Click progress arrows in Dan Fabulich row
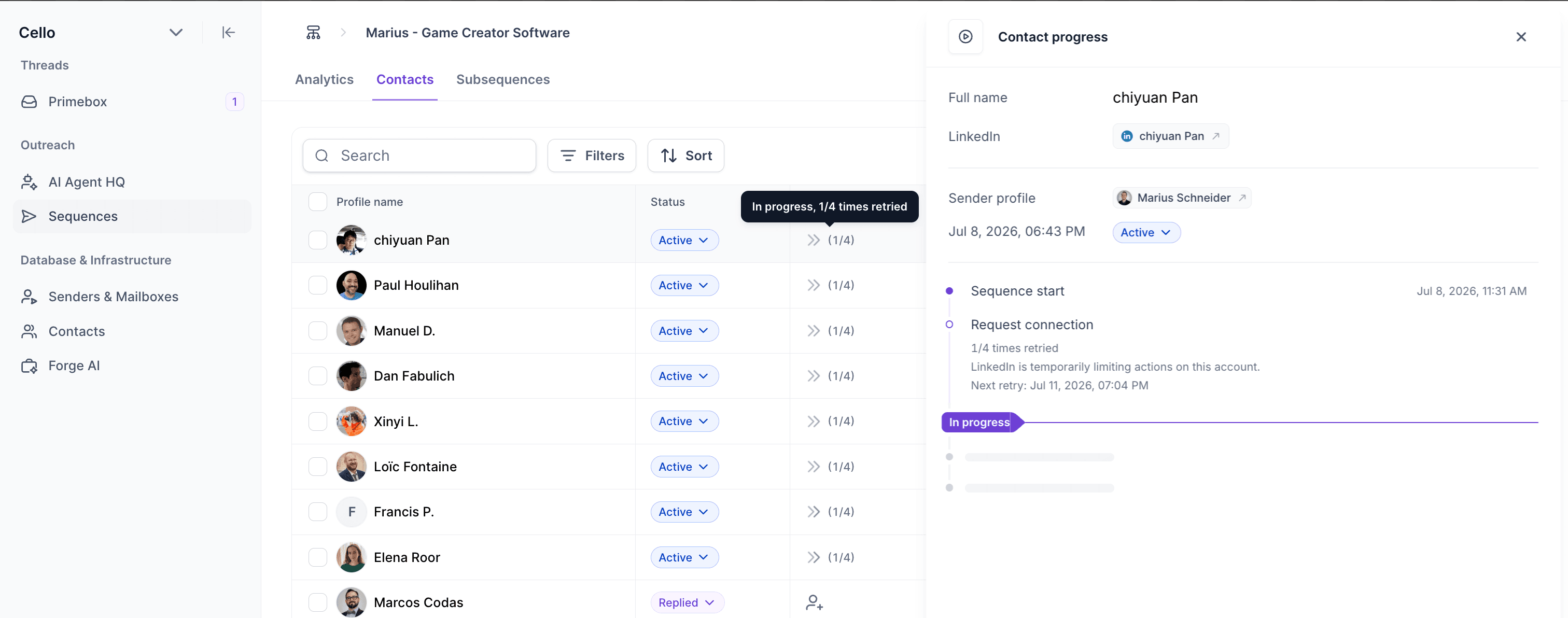The height and width of the screenshot is (618, 1568). pos(813,376)
